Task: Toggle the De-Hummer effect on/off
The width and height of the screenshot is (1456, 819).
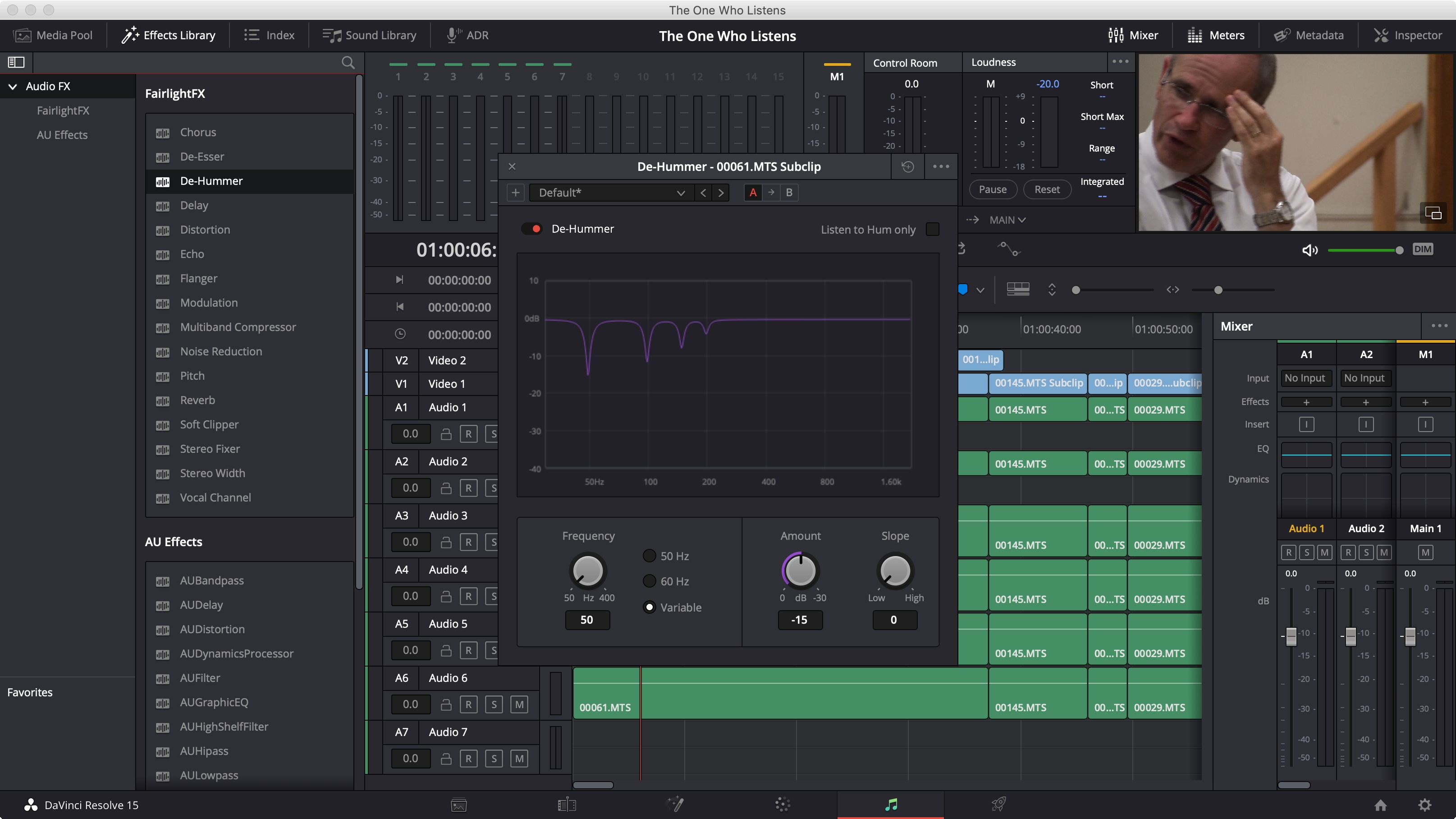Action: [531, 228]
